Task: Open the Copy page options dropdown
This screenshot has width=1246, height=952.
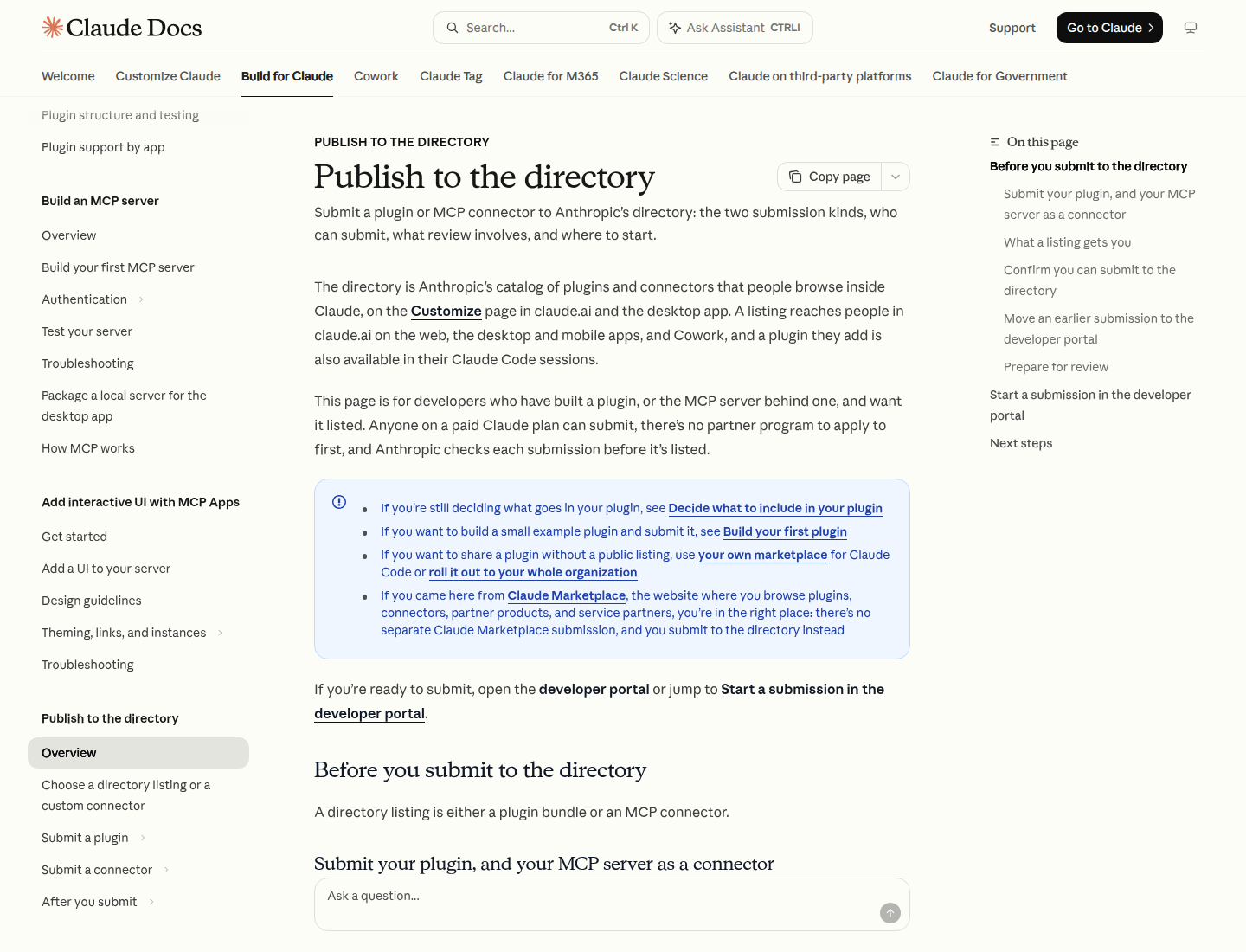Action: pos(896,177)
